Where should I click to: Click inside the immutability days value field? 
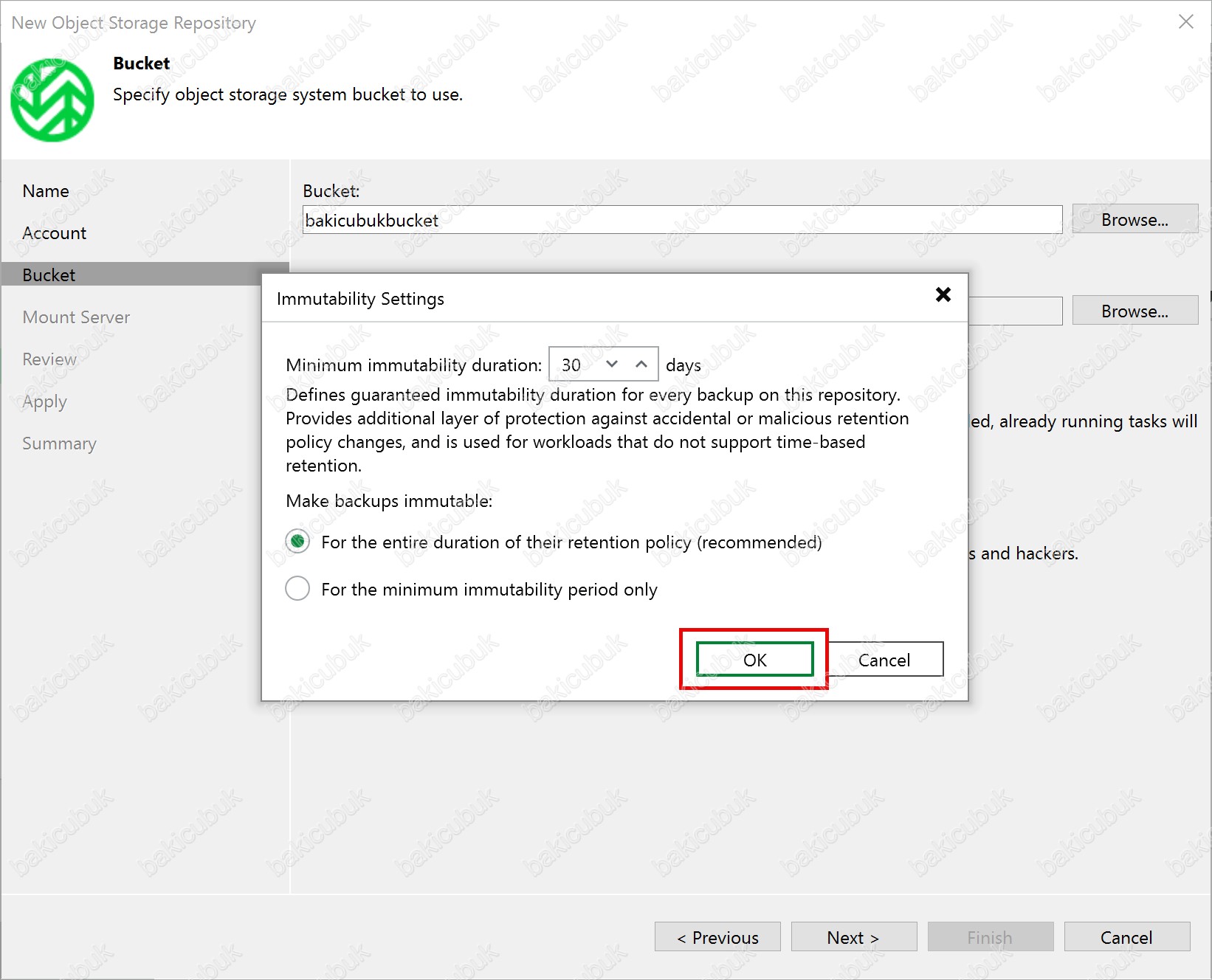click(x=572, y=365)
